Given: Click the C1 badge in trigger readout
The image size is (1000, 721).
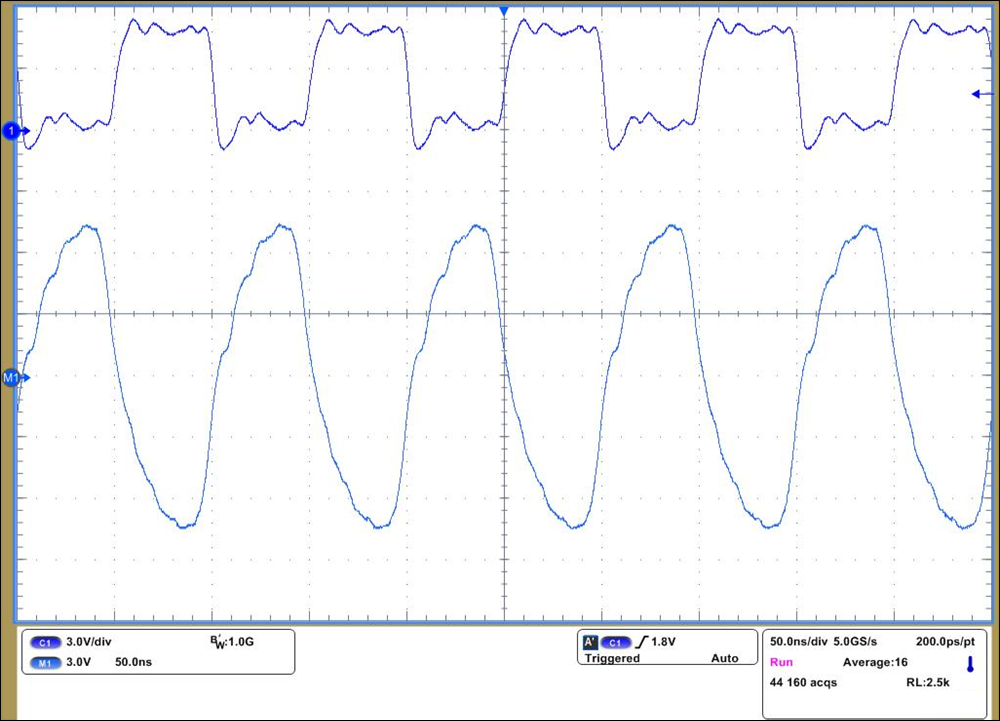Looking at the screenshot, I should coord(617,645).
